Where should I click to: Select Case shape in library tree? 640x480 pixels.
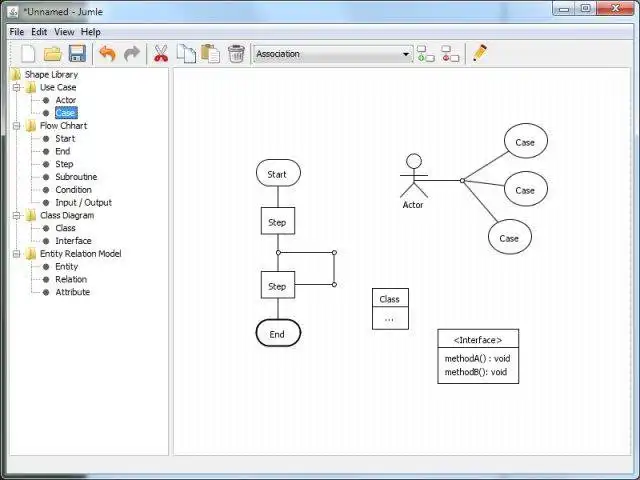[66, 113]
